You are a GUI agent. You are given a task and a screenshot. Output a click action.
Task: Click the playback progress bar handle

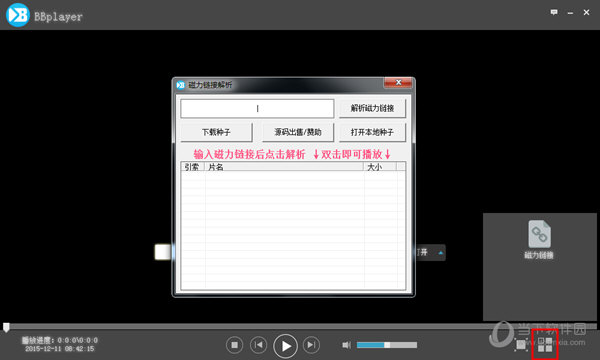point(6,327)
